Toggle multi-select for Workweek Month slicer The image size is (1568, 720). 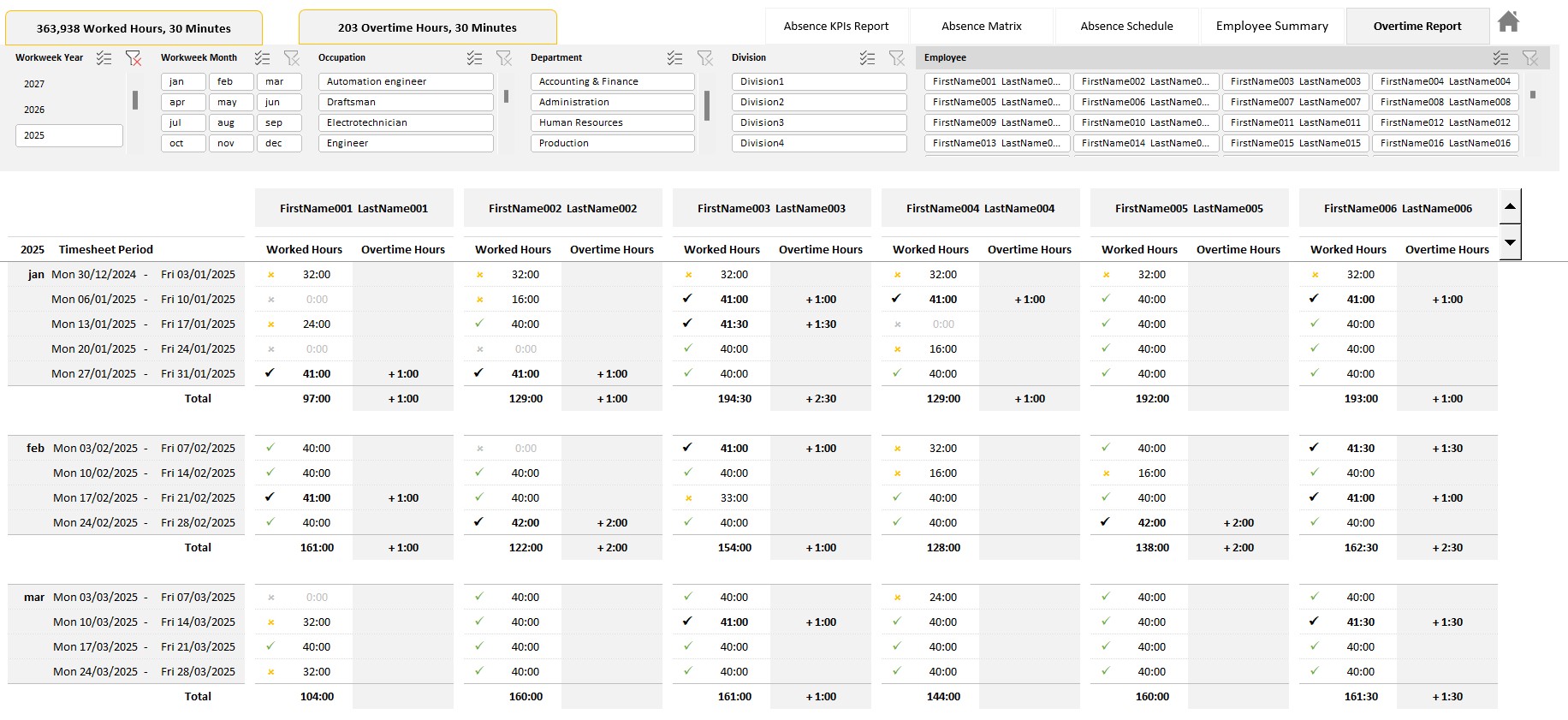click(263, 58)
